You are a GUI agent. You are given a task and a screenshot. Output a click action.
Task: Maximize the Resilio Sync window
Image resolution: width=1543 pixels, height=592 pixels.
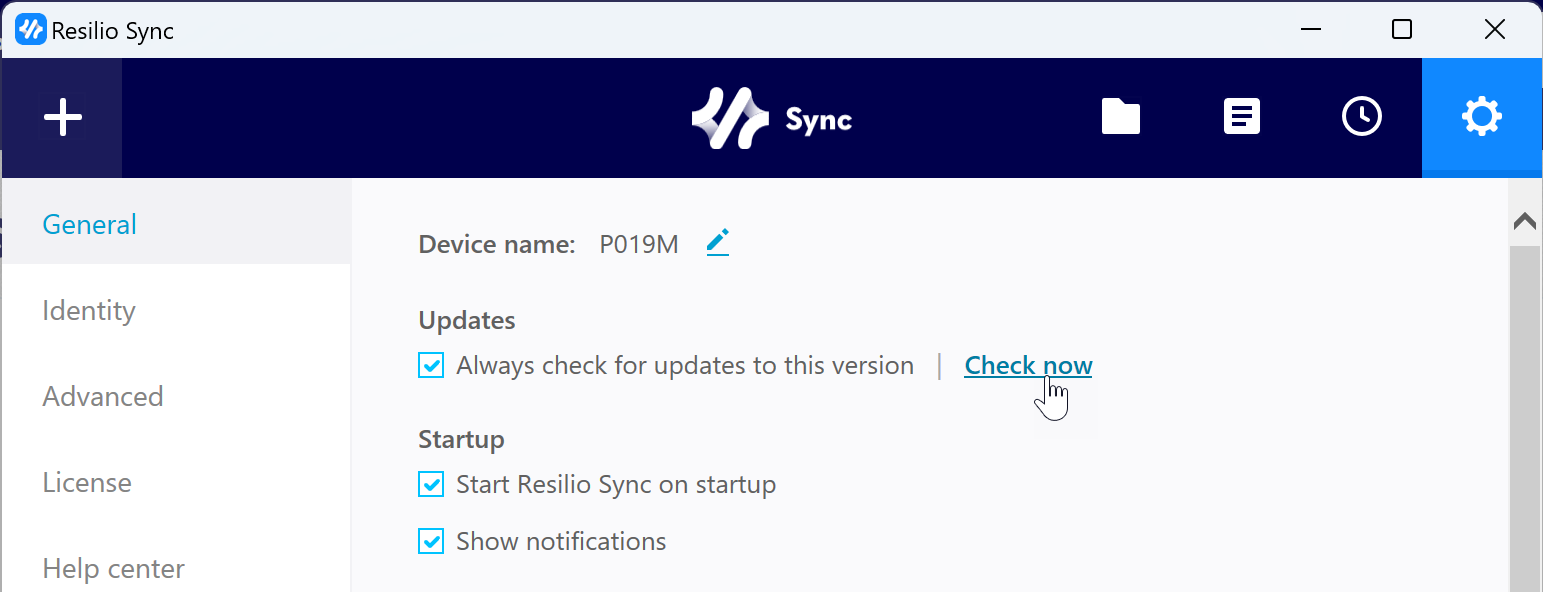(1402, 30)
